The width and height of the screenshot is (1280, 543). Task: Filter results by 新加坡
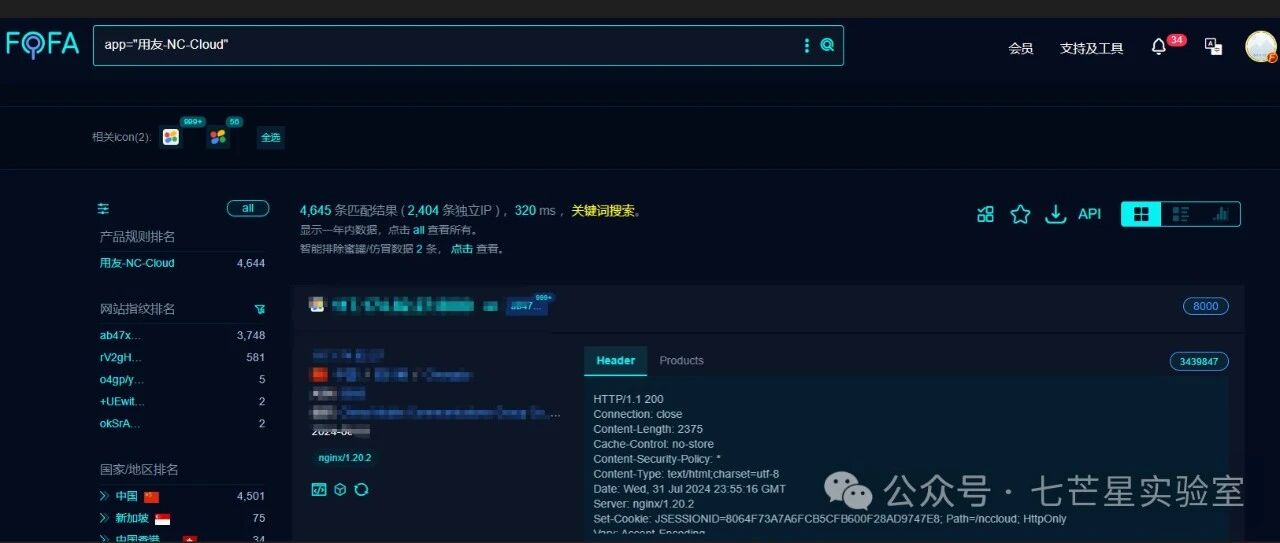132,518
